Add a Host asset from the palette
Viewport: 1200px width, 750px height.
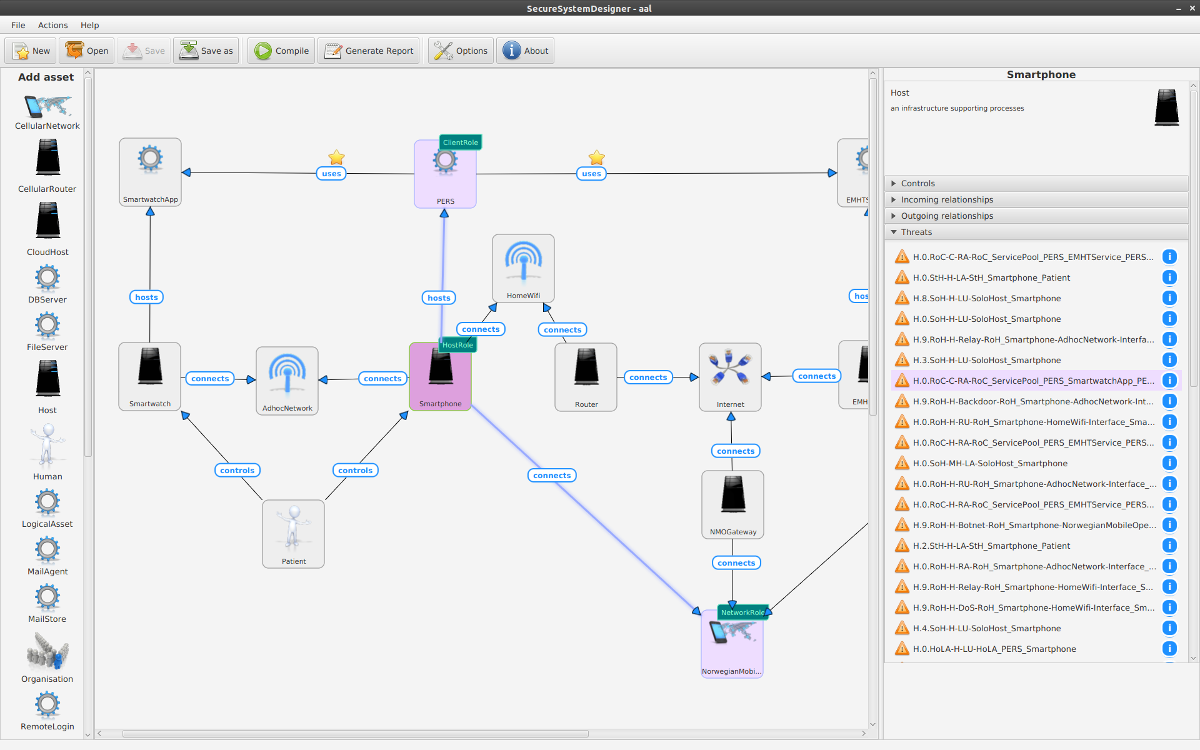click(47, 387)
